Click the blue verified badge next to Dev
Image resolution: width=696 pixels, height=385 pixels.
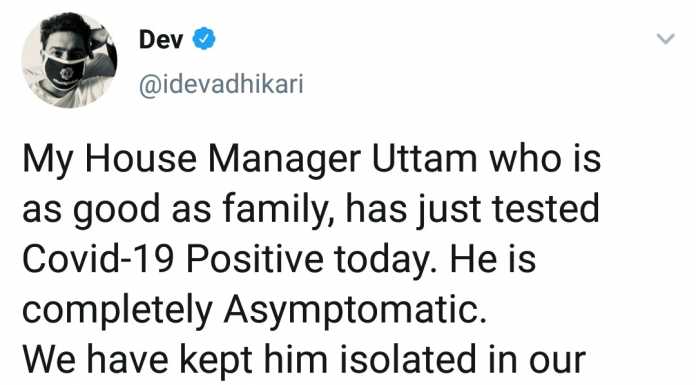click(x=204, y=39)
